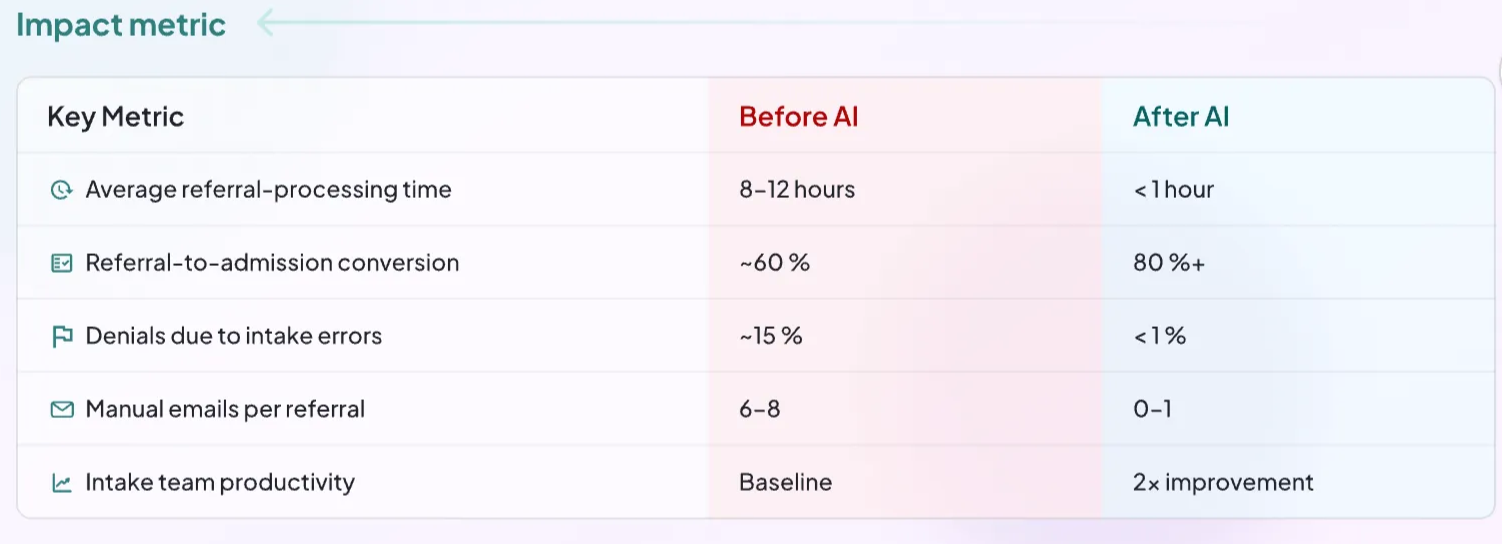Click the flag icon beside Denials due to intake errors
1502x544 pixels.
point(62,336)
